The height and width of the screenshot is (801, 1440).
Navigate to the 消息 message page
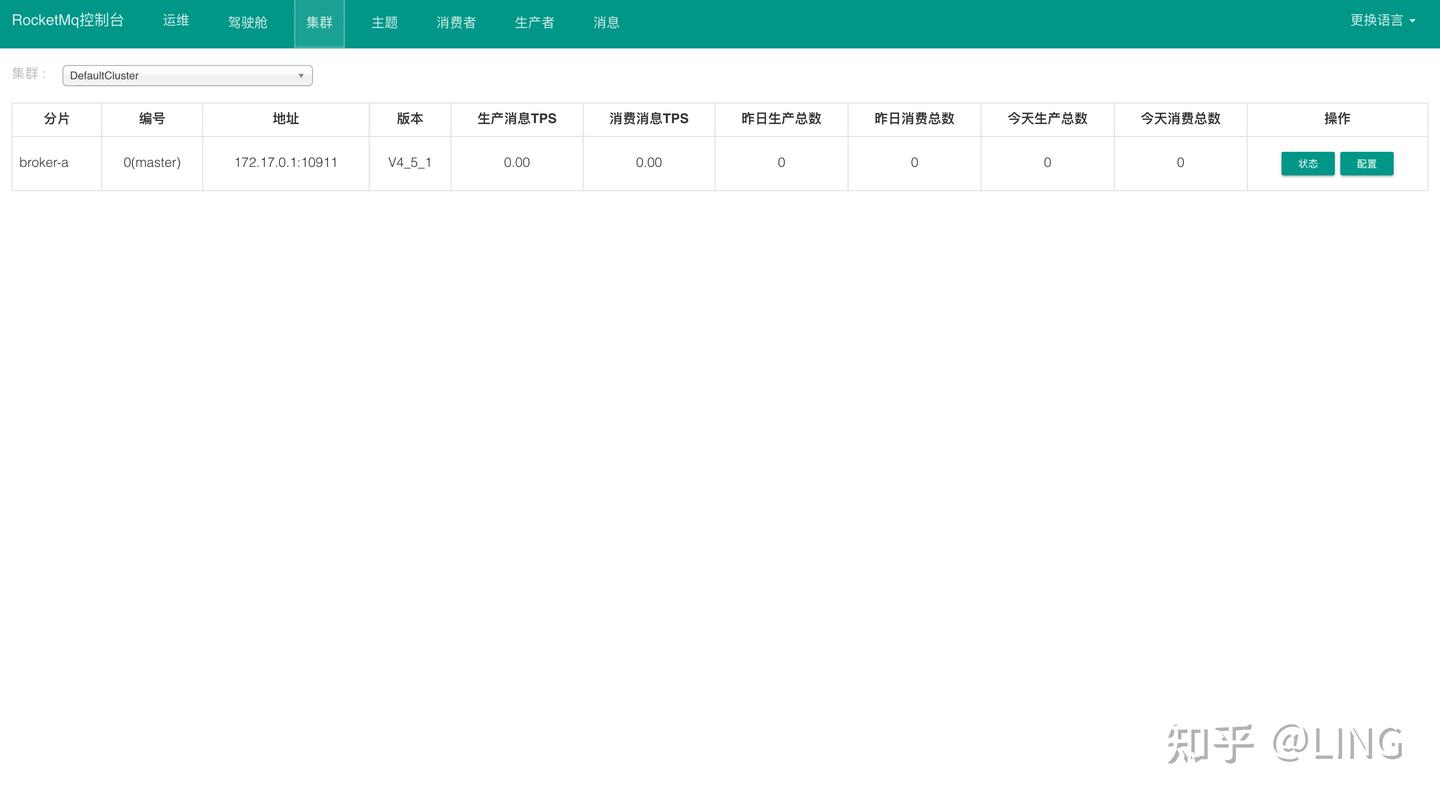click(x=606, y=22)
